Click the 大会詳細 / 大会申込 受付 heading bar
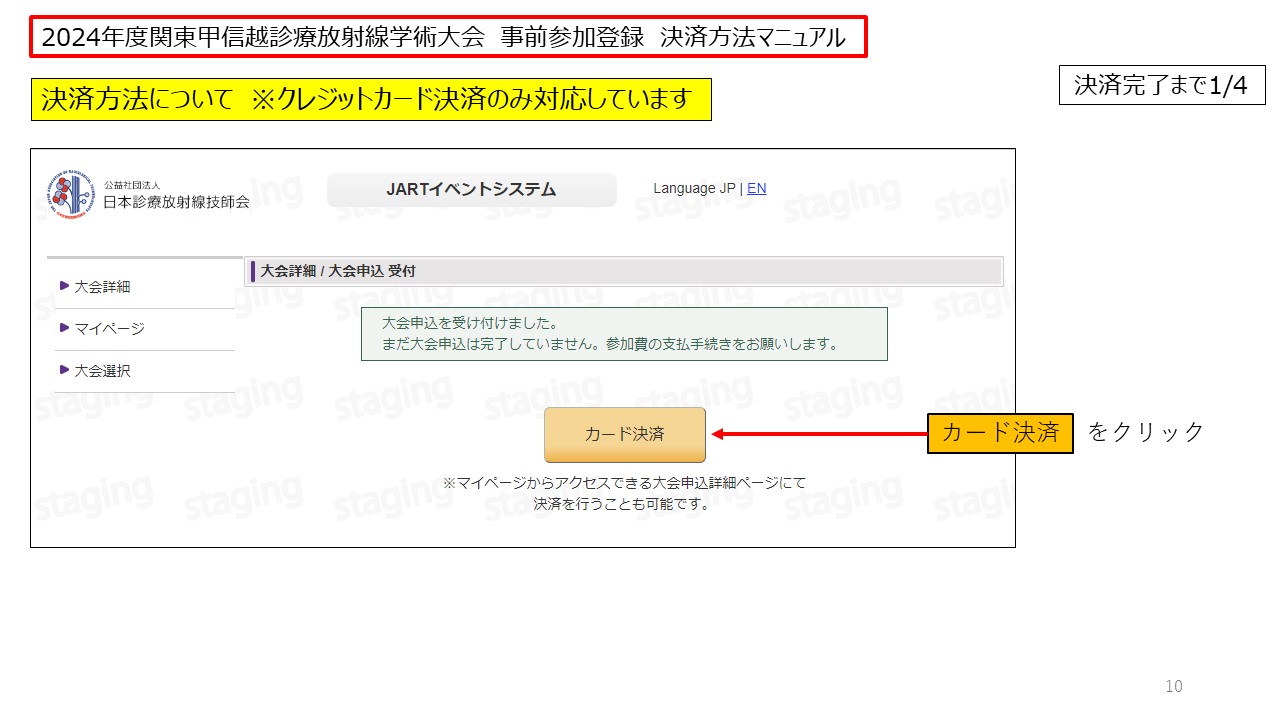 (x=624, y=271)
